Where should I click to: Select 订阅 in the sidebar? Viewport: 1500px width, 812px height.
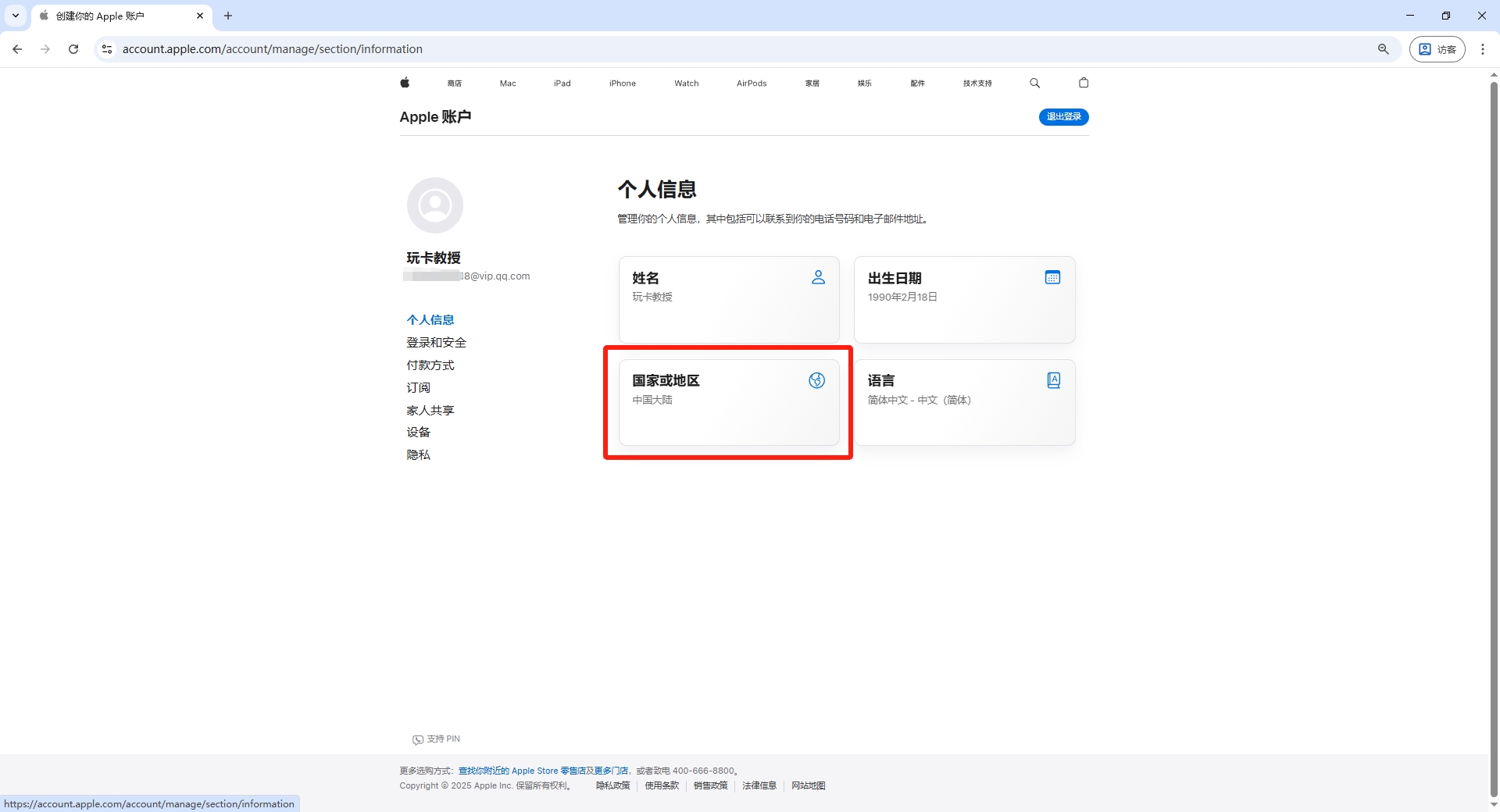418,387
